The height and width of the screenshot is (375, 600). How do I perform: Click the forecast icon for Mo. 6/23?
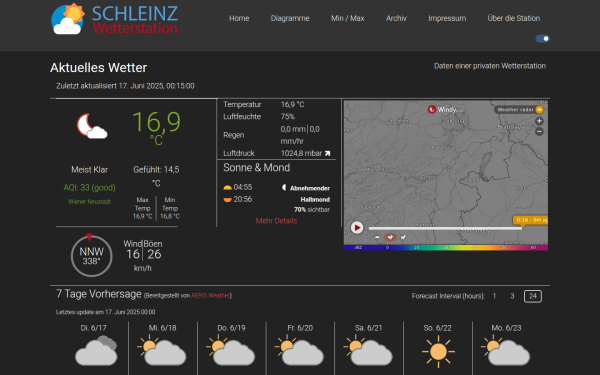pos(505,351)
